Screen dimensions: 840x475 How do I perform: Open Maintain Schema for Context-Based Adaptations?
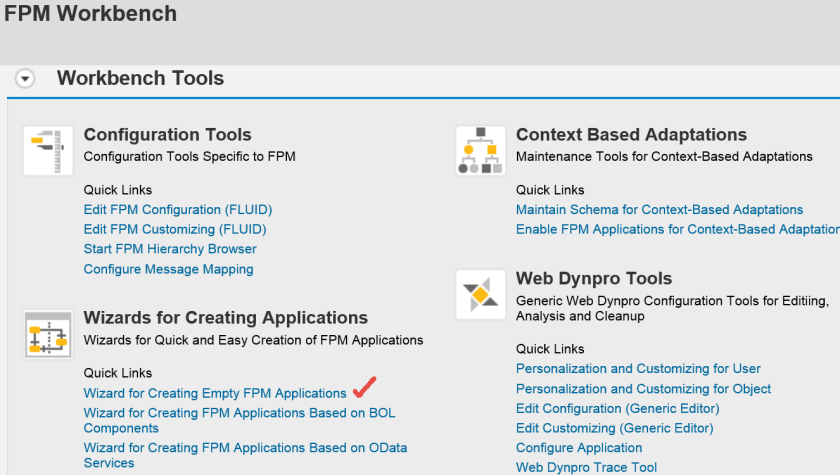point(659,209)
